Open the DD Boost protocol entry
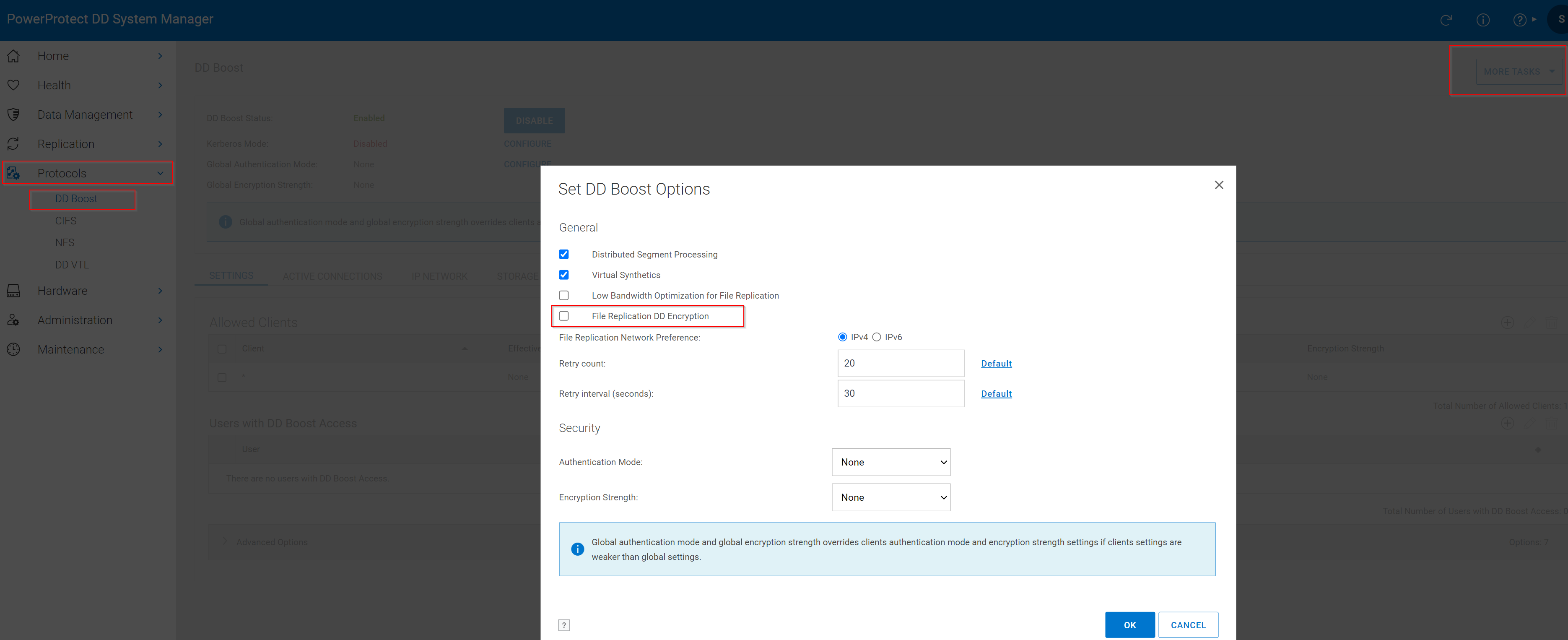1568x640 pixels. coord(76,198)
